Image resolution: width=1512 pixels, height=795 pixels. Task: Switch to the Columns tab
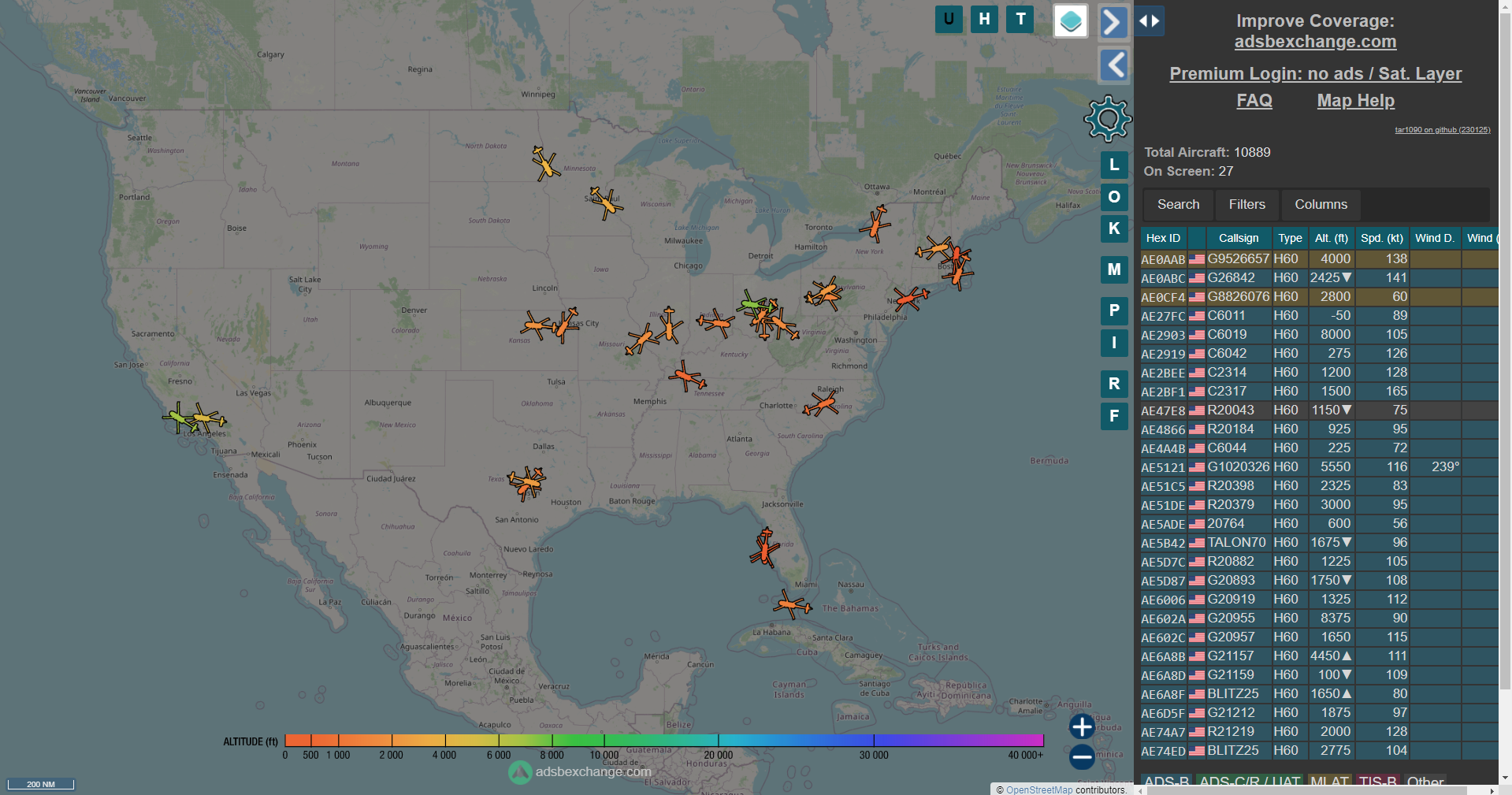click(x=1321, y=205)
